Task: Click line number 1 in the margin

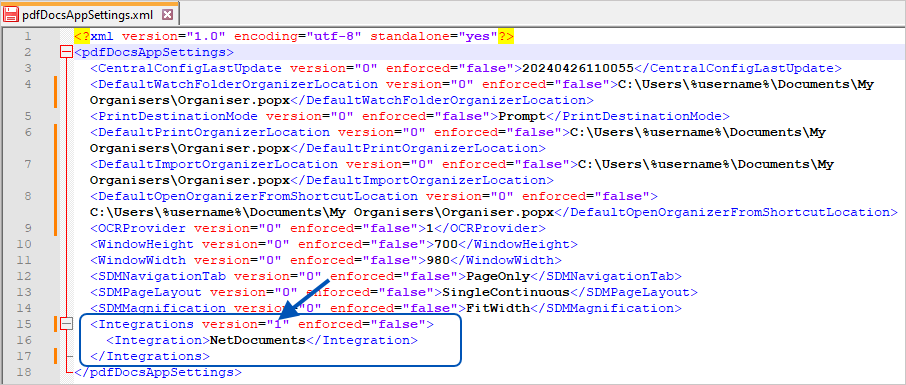Action: pyautogui.click(x=29, y=36)
